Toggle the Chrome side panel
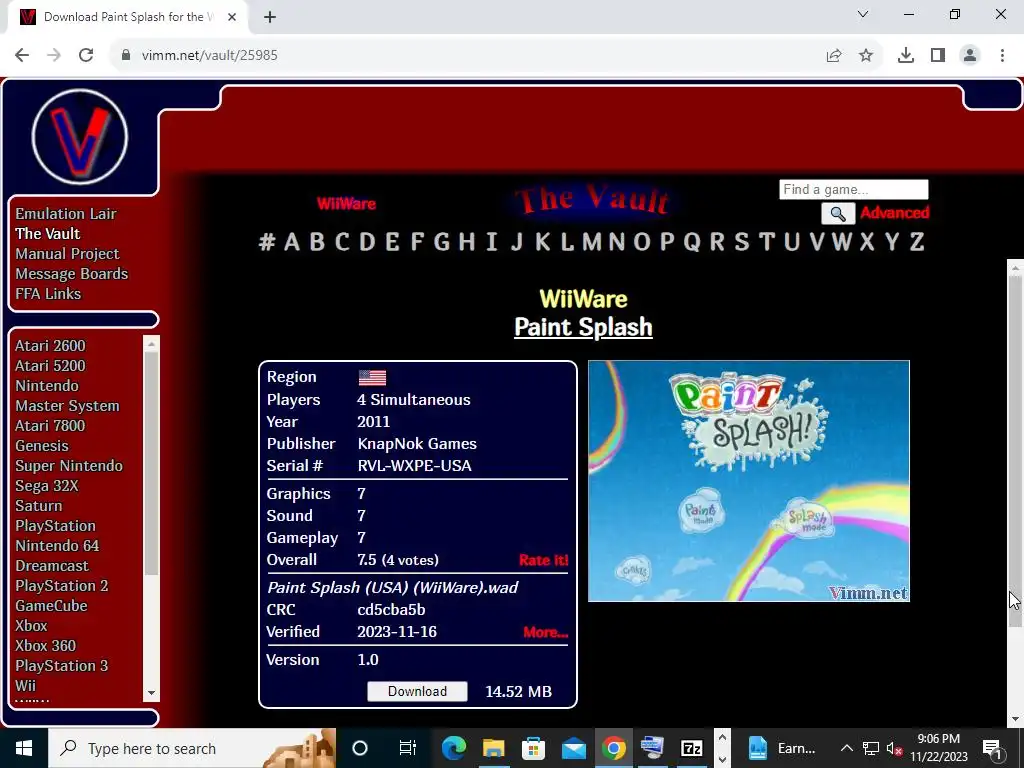The image size is (1024, 768). (x=938, y=56)
